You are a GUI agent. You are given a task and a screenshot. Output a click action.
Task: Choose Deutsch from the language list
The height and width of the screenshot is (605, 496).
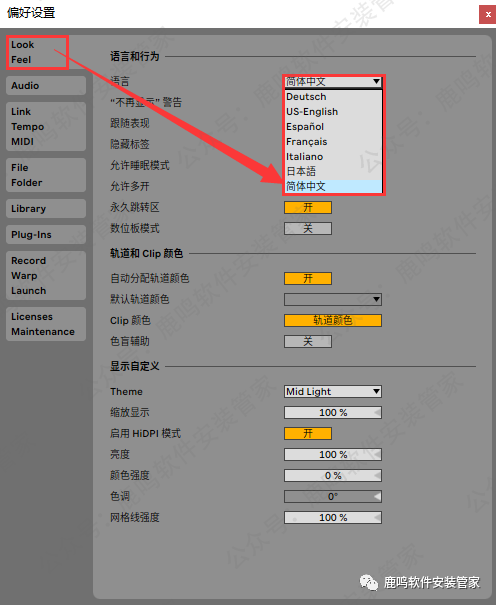[333, 96]
